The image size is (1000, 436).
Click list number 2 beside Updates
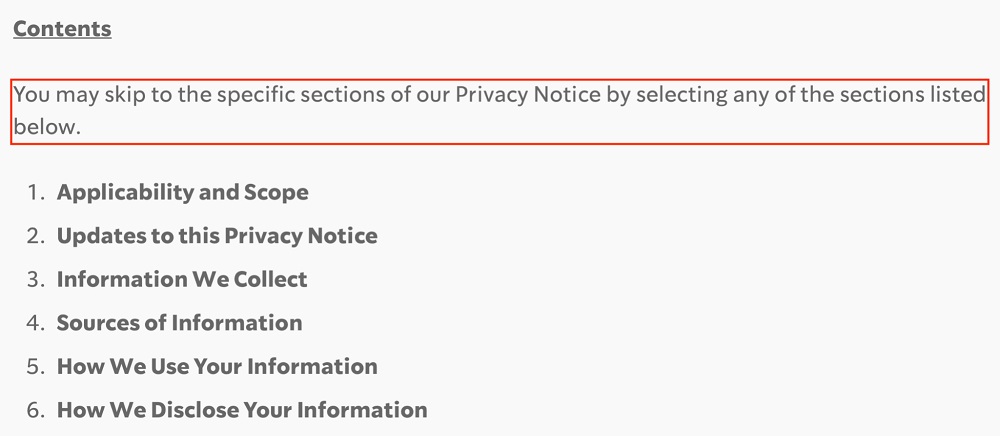point(36,236)
